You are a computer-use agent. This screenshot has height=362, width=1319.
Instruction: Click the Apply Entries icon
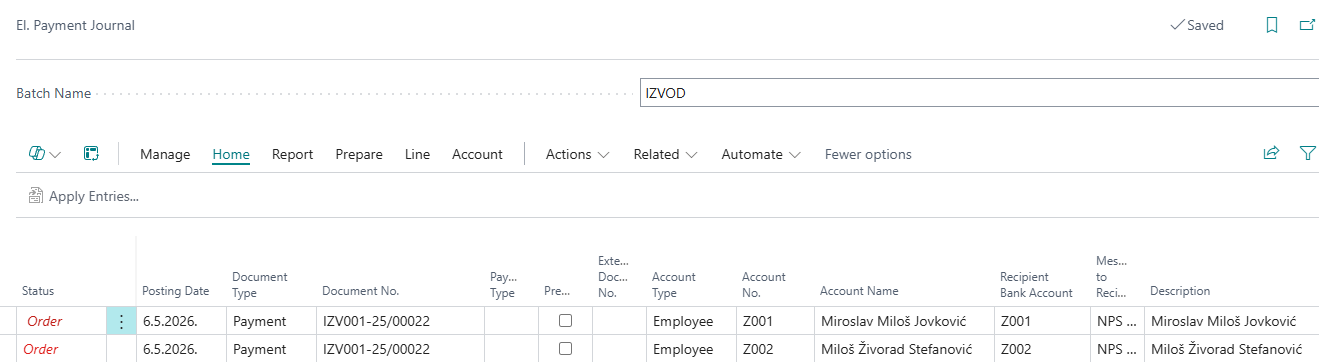tap(36, 196)
